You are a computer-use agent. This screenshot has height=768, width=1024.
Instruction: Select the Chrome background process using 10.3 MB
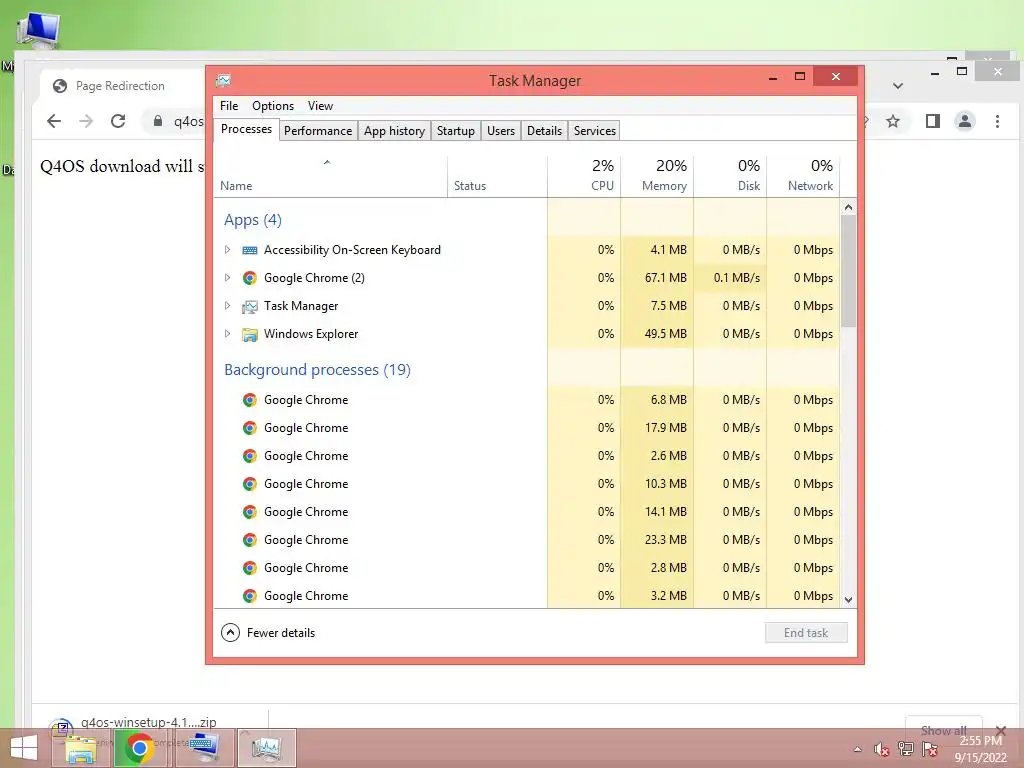tap(526, 484)
